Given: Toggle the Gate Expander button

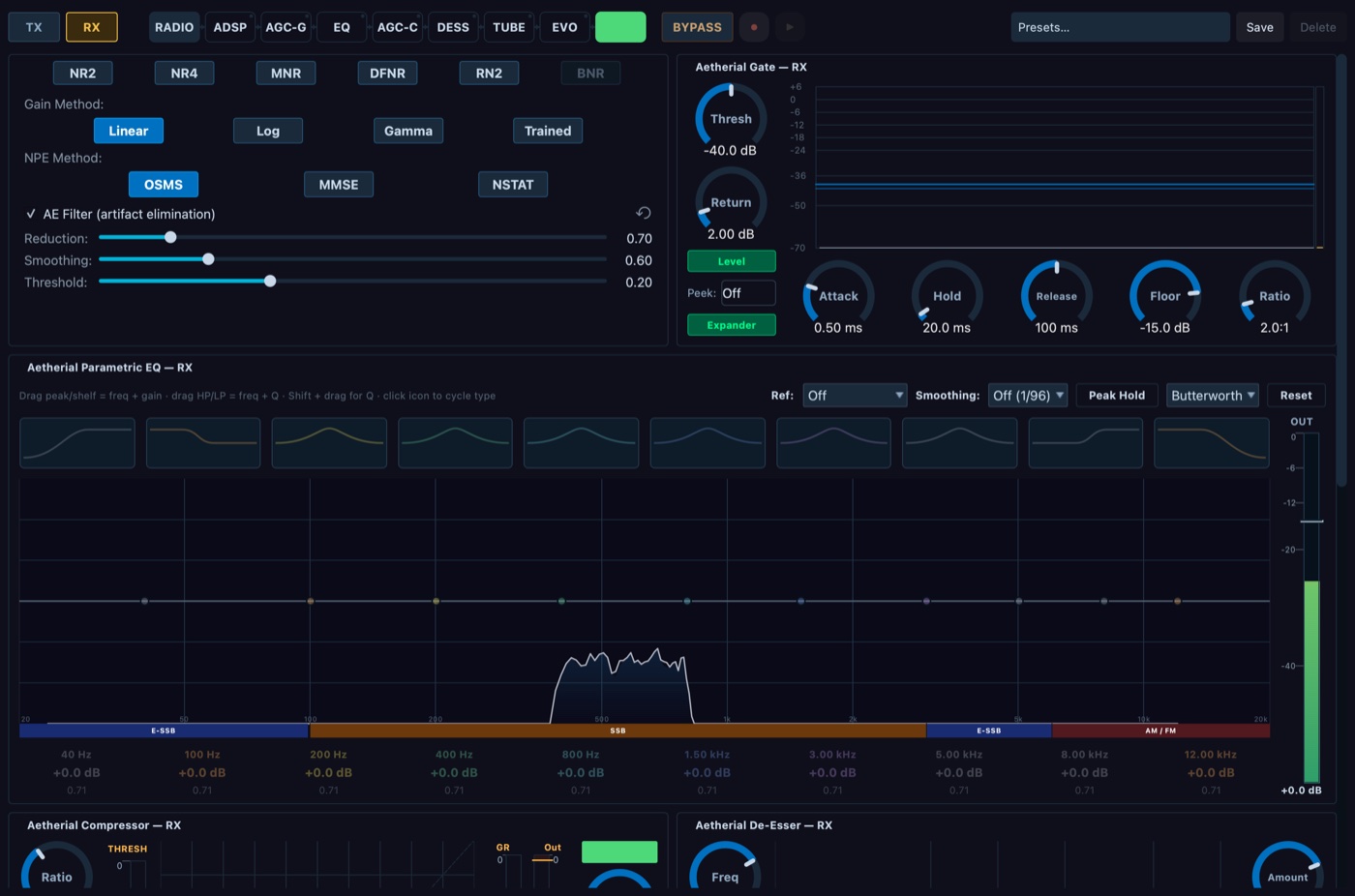Looking at the screenshot, I should (732, 325).
